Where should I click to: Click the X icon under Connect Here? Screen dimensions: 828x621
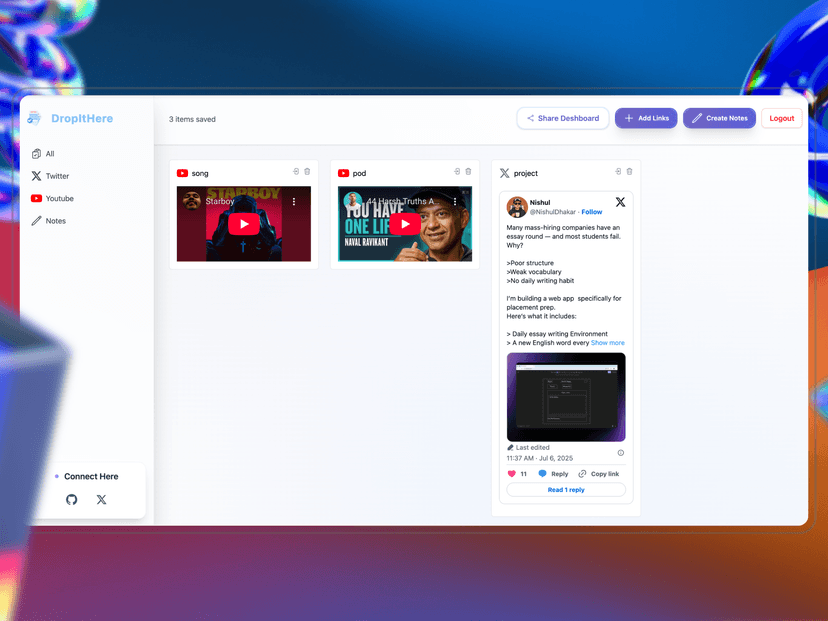pyautogui.click(x=101, y=500)
